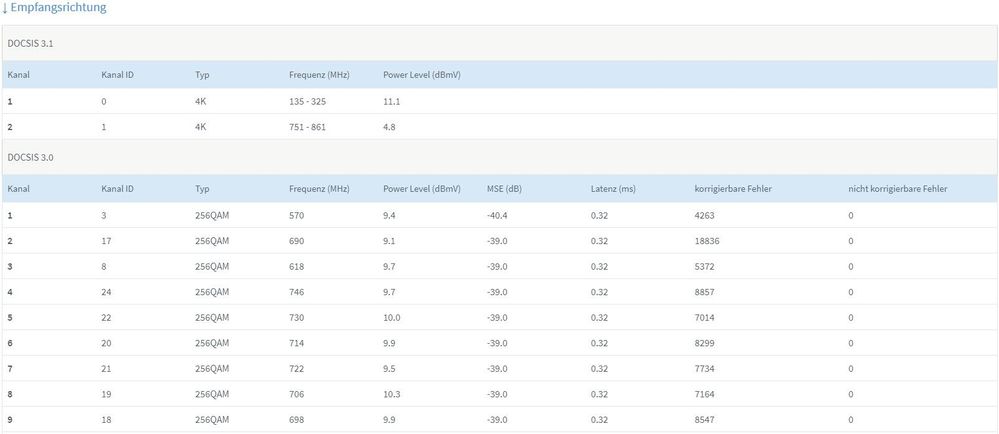Select latency 0.32 in the 618 MHz row
This screenshot has width=999, height=434.
pos(599,266)
